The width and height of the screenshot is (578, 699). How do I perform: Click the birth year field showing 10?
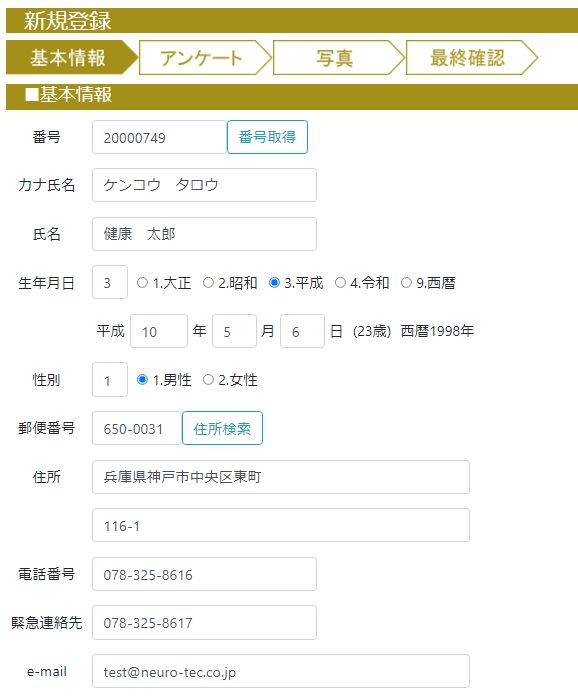pyautogui.click(x=159, y=331)
